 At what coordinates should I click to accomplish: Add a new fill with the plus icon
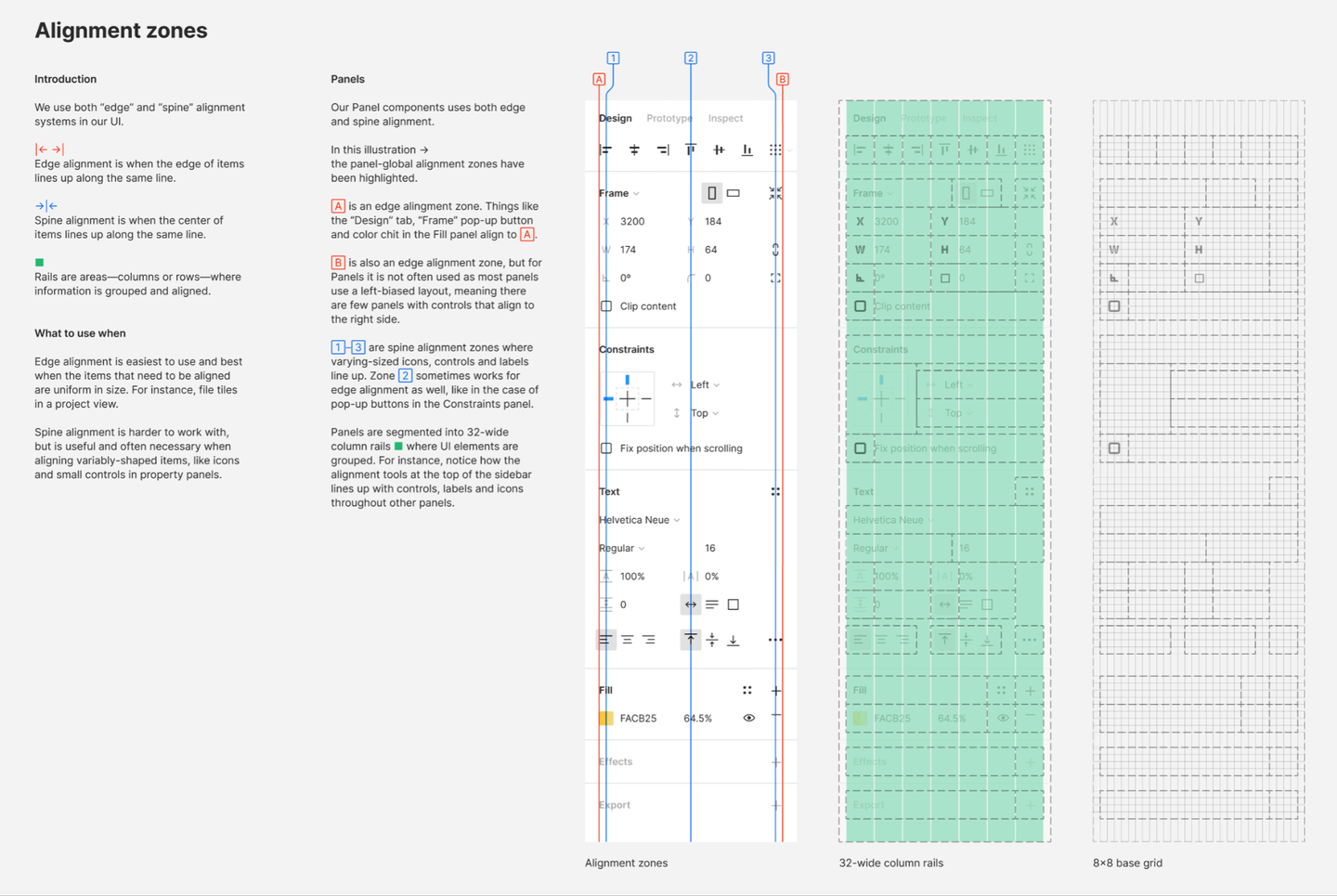point(775,690)
